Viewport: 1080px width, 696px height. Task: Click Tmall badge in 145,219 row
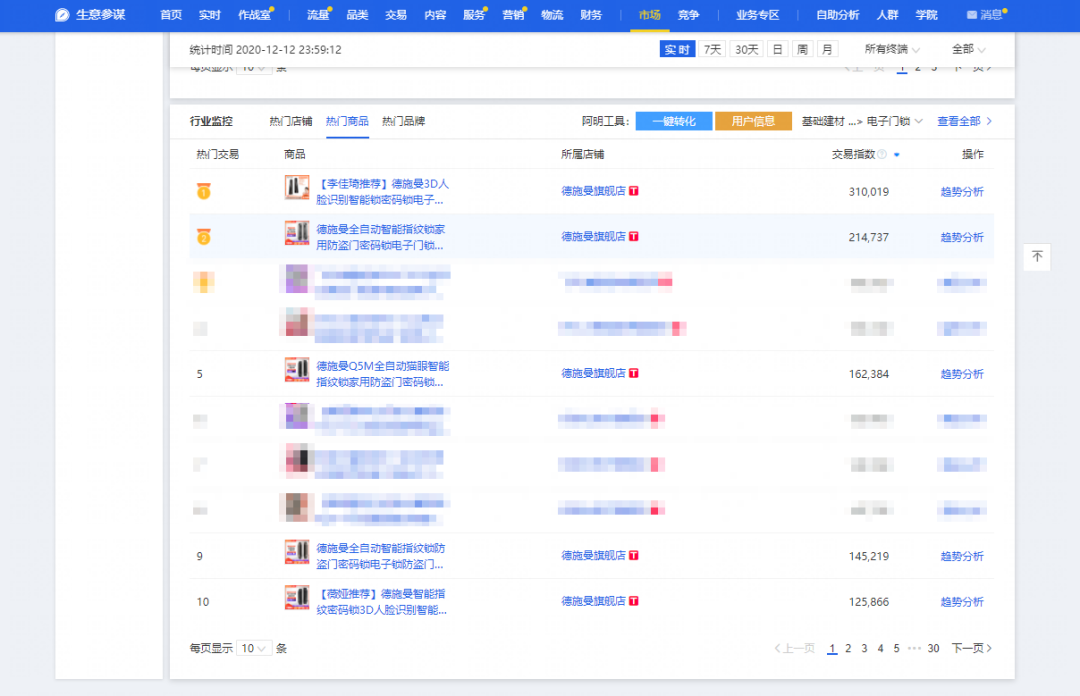coord(634,555)
